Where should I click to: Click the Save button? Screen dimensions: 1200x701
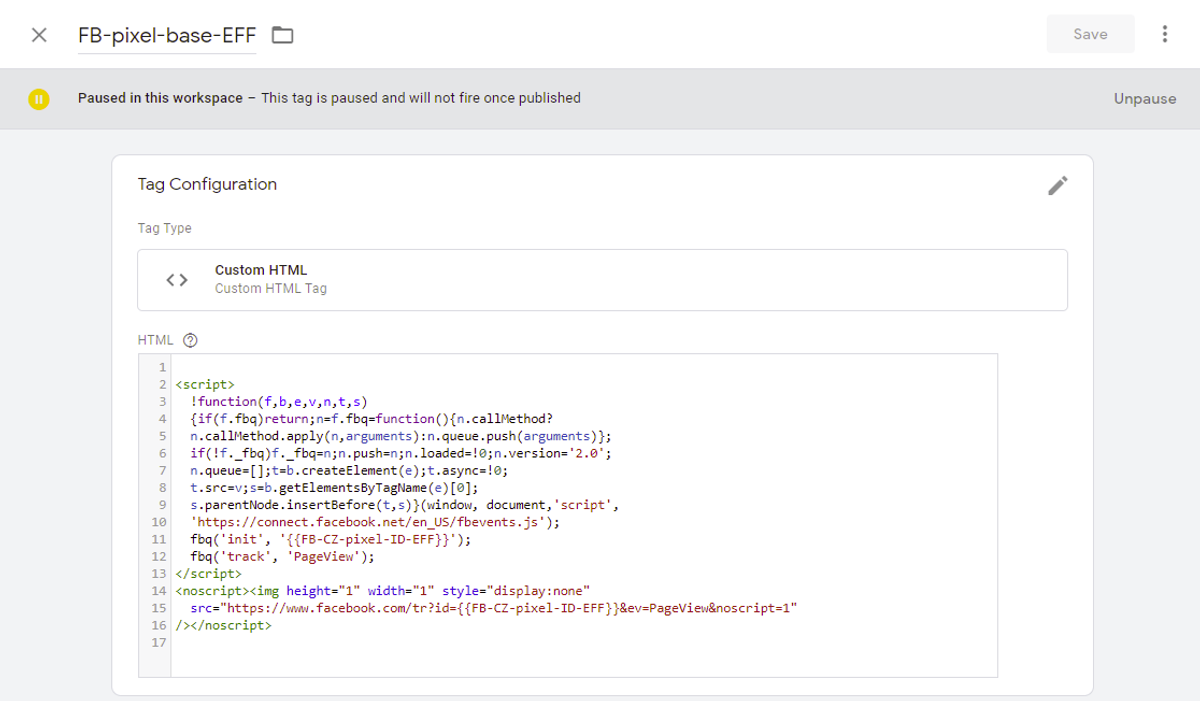(x=1090, y=34)
